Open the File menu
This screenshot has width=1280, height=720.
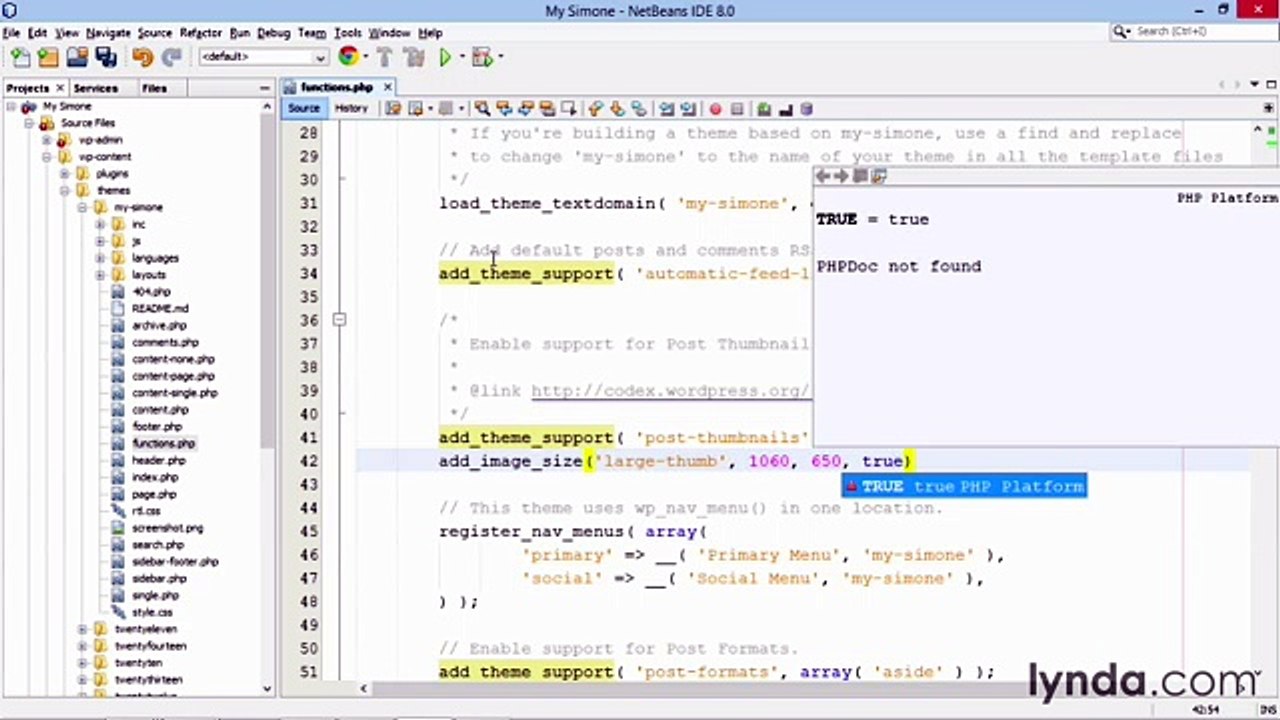[11, 33]
